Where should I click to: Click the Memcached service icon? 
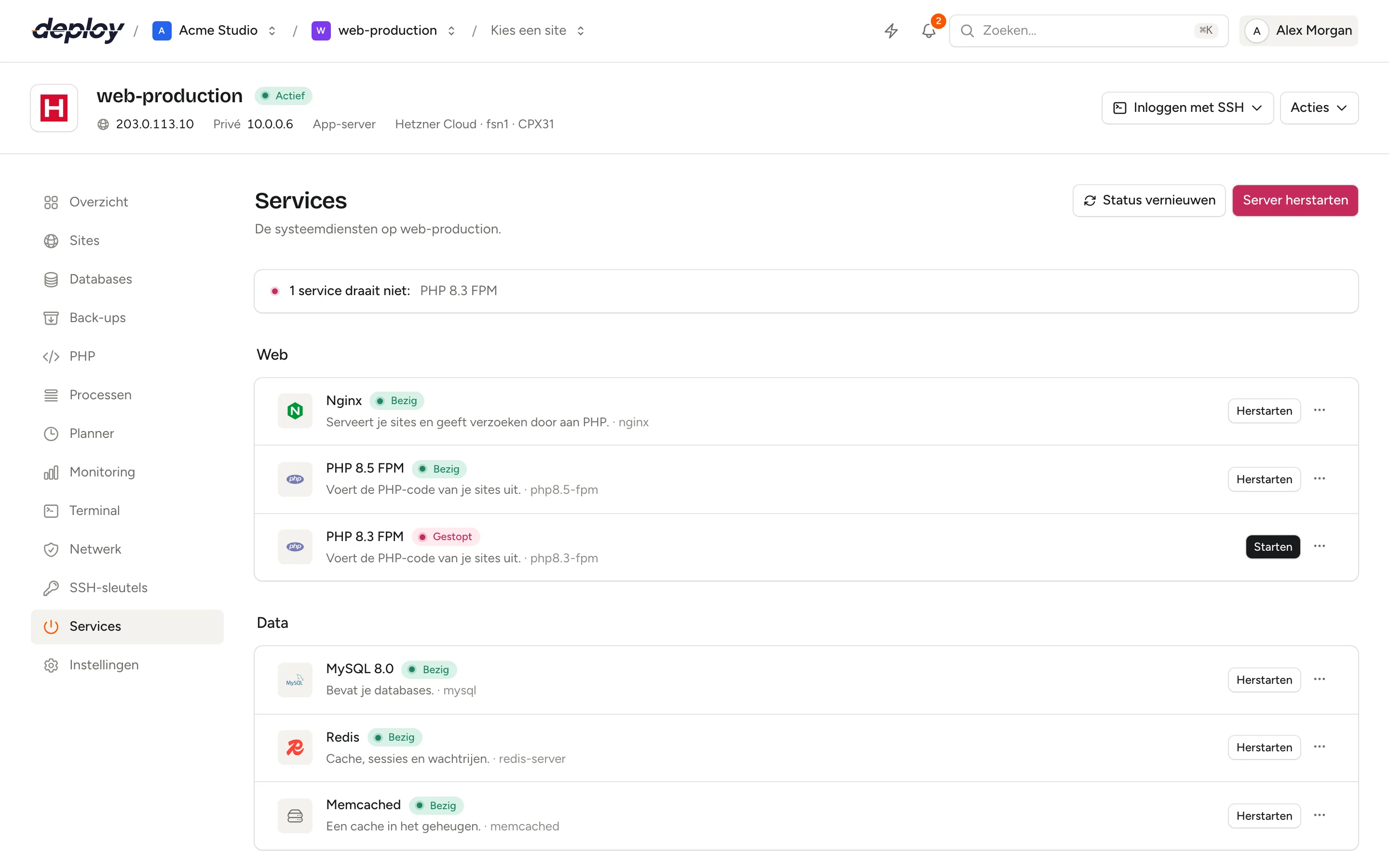point(295,816)
